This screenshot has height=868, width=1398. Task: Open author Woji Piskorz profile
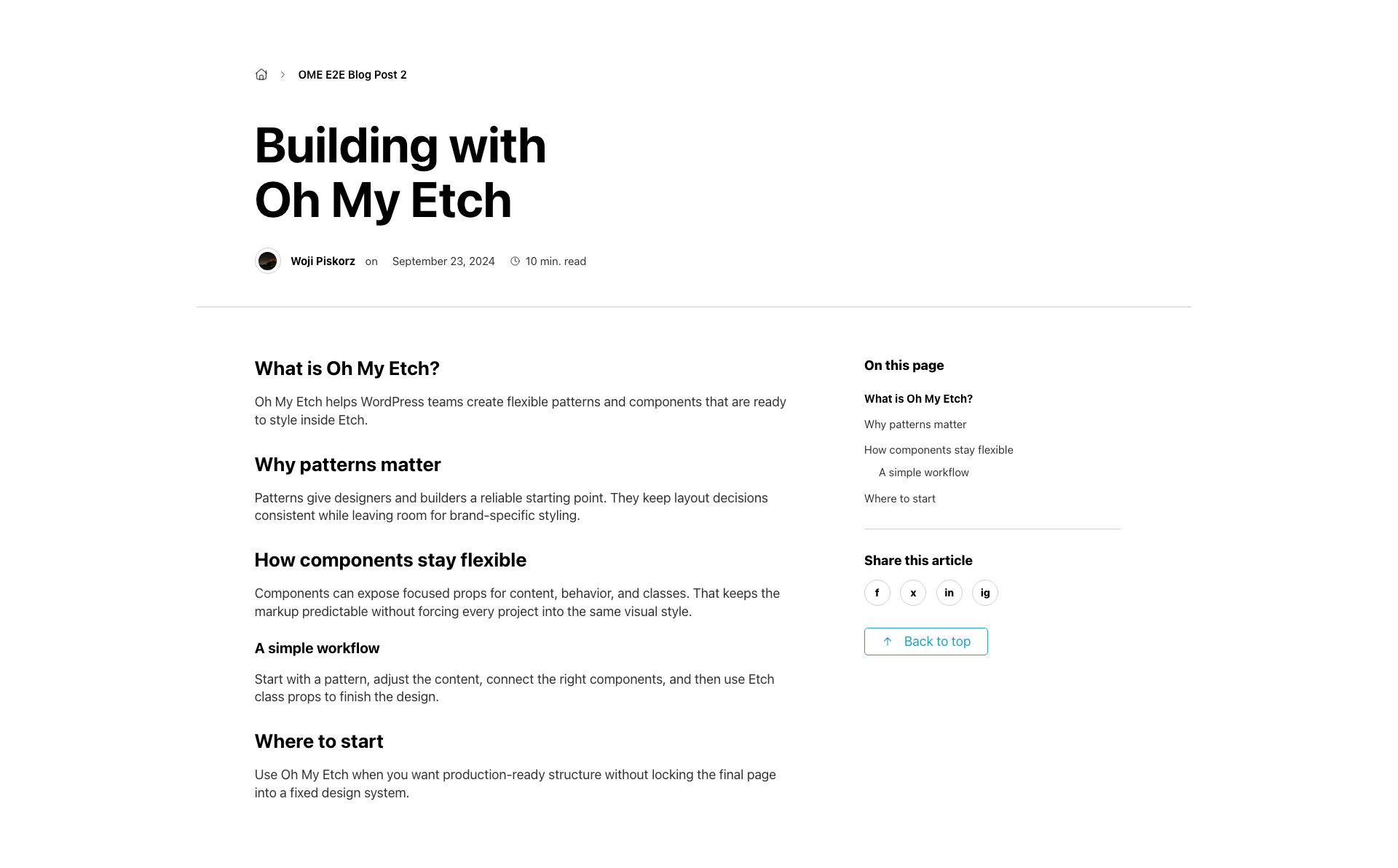[323, 261]
